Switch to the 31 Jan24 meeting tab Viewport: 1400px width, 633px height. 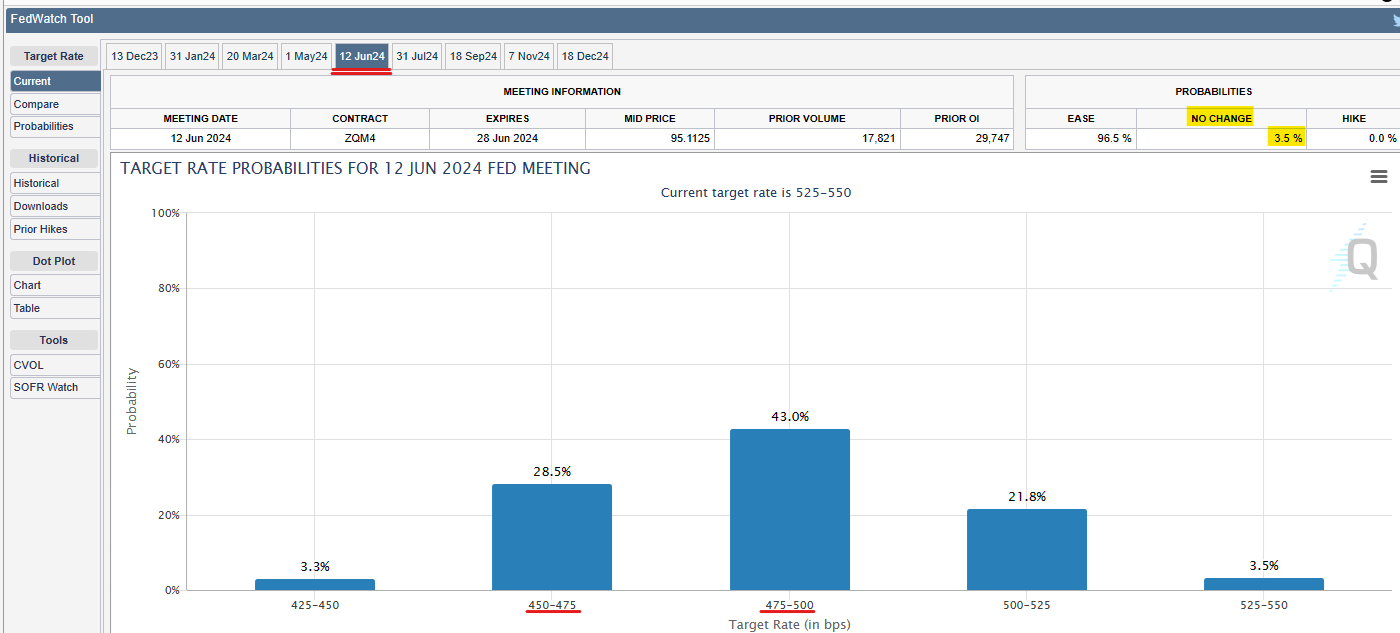point(191,57)
